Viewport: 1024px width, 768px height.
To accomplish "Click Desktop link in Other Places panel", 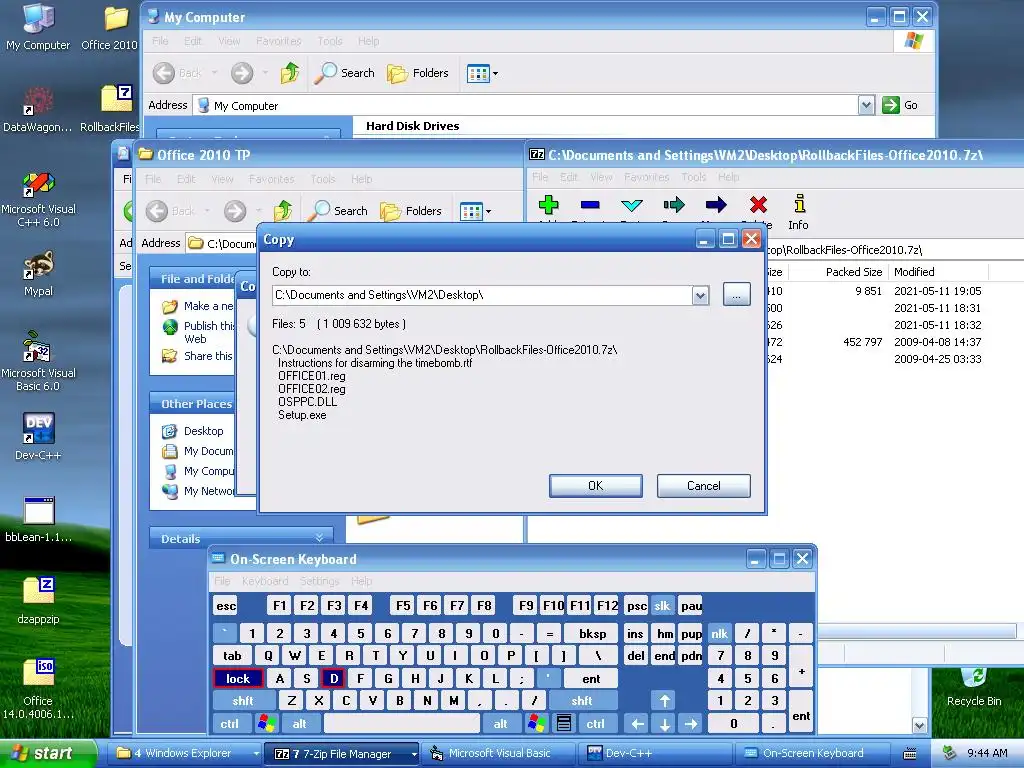I will point(203,431).
